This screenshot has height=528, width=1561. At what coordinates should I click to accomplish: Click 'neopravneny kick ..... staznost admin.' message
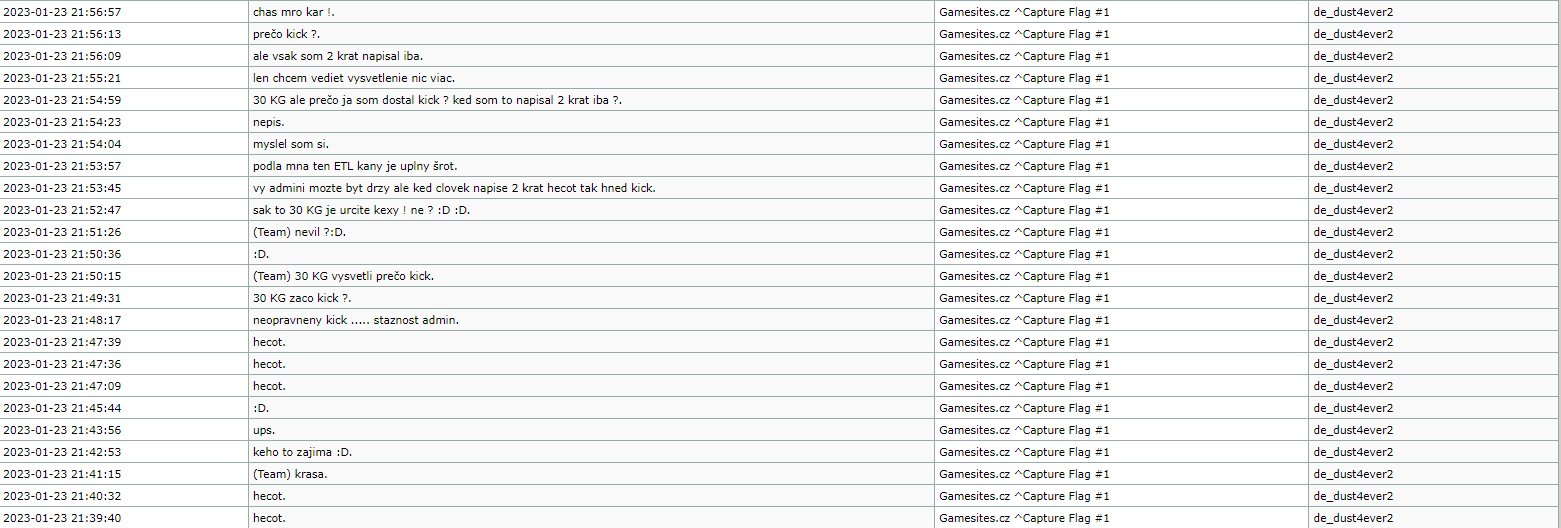(x=356, y=320)
